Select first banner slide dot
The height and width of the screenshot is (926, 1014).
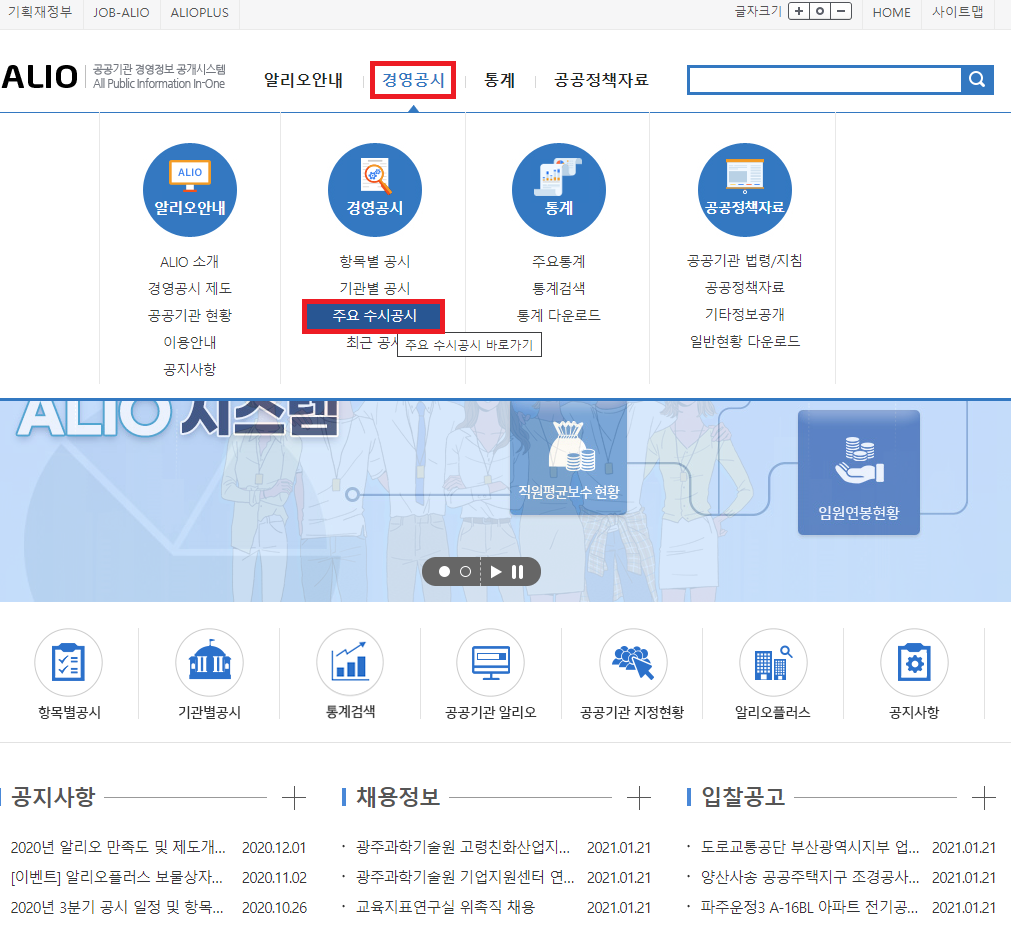pyautogui.click(x=444, y=572)
